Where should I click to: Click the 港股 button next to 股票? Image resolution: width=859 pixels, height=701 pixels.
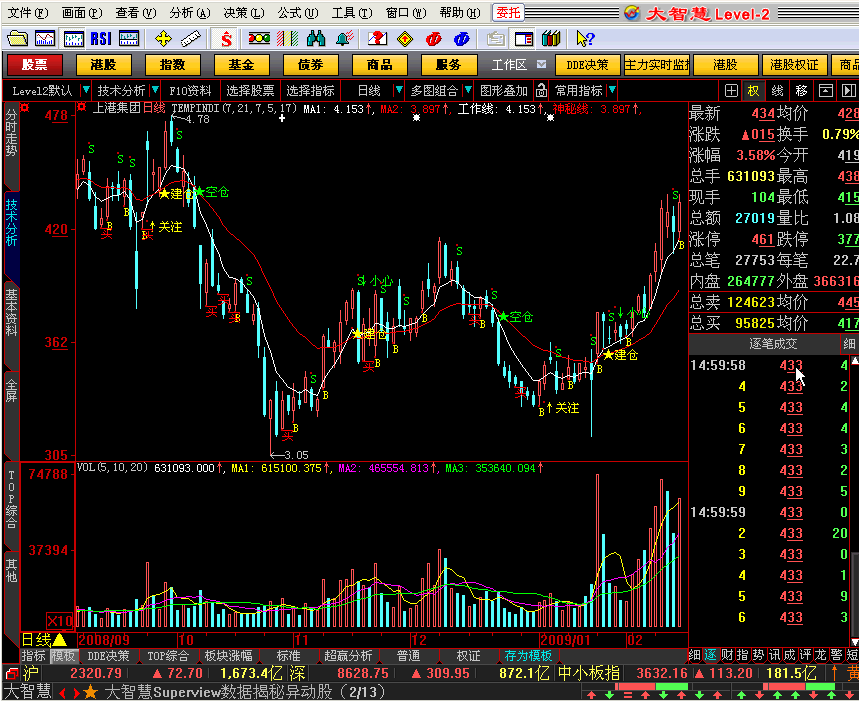click(104, 65)
